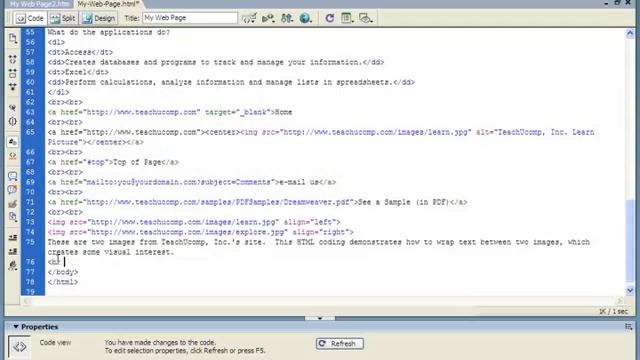Collapse the Properties panel triangle

pyautogui.click(x=16, y=327)
